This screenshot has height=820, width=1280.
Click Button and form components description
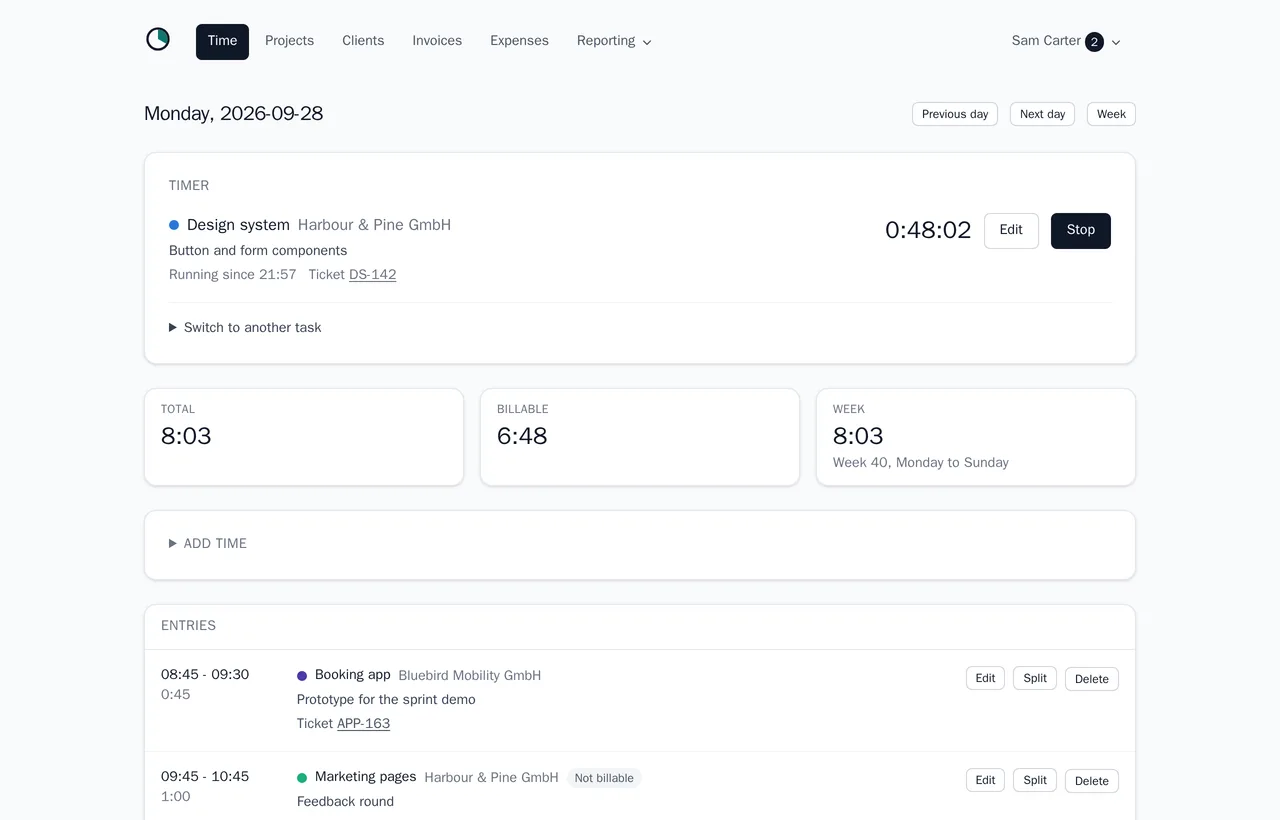pos(258,251)
